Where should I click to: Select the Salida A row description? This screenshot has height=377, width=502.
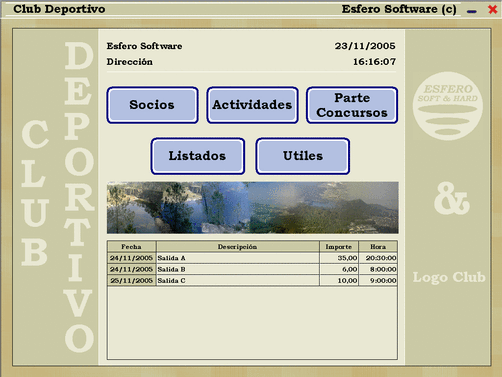[238, 258]
